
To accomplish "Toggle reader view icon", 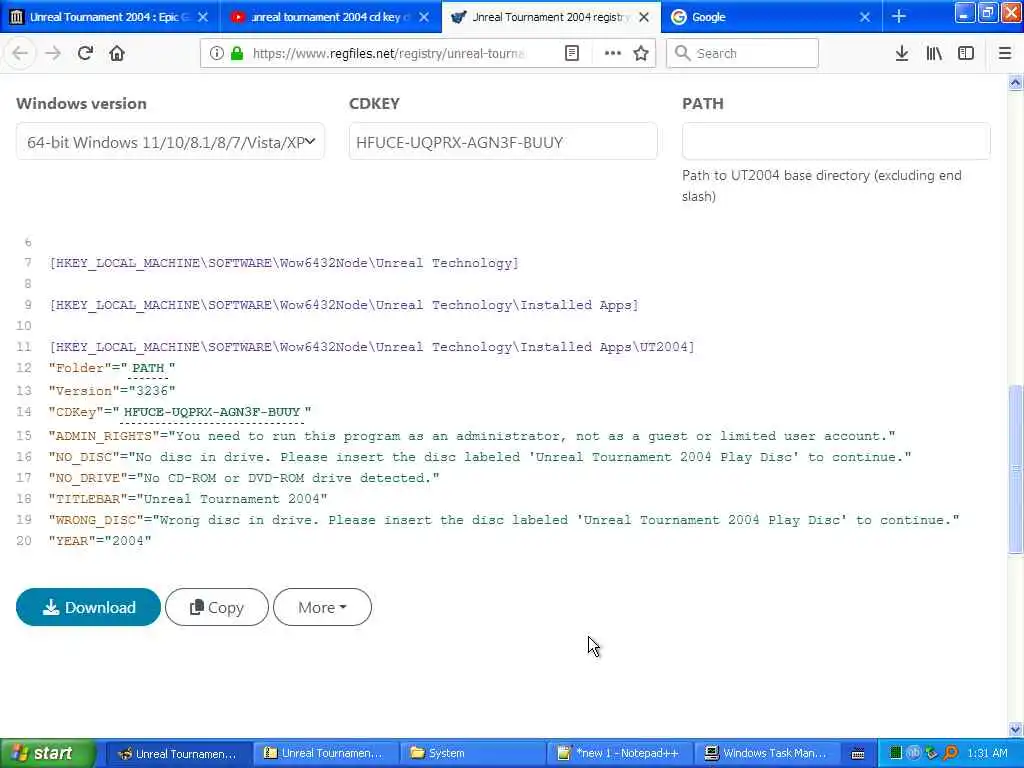I will point(571,54).
